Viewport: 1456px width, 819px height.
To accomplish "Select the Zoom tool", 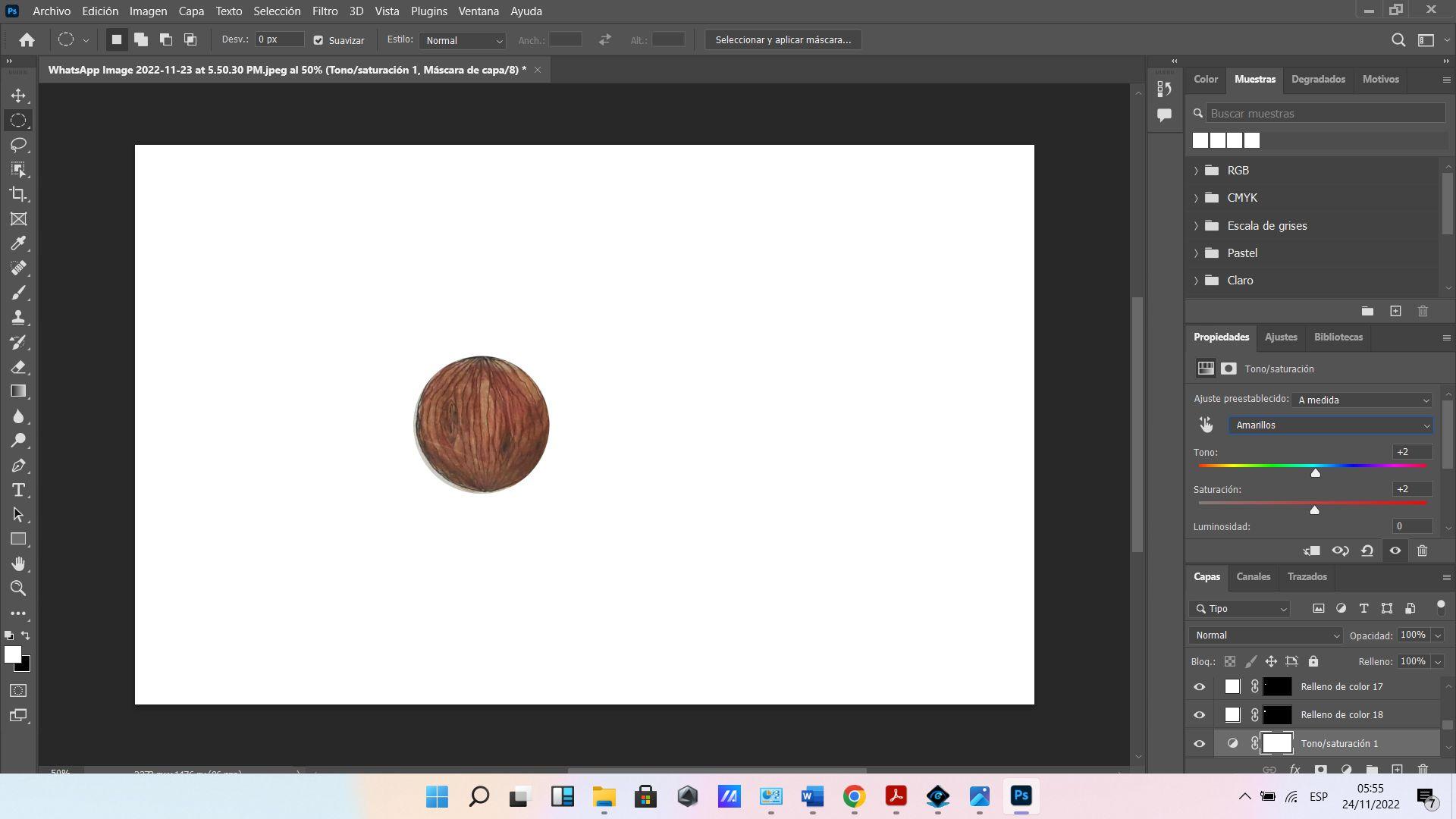I will [x=18, y=588].
